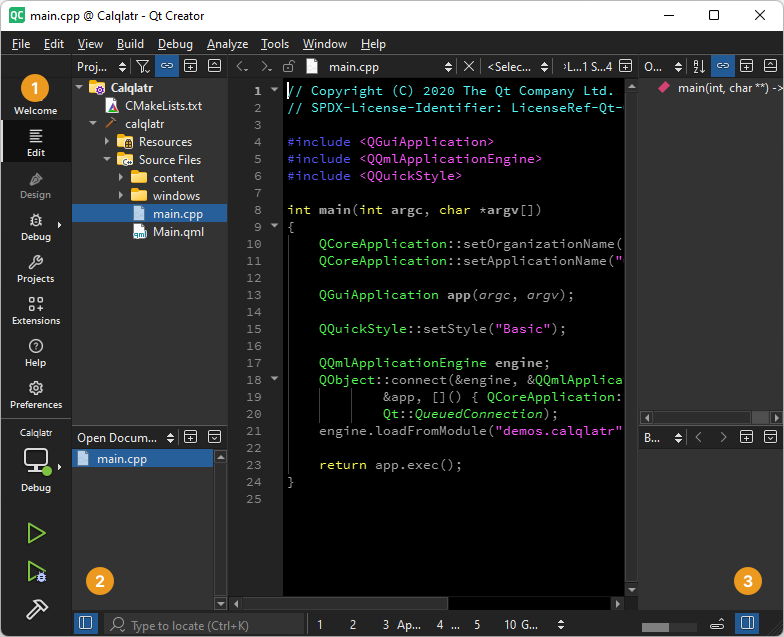Image resolution: width=784 pixels, height=637 pixels.
Task: Toggle file writable lock icon
Action: pyautogui.click(x=289, y=66)
